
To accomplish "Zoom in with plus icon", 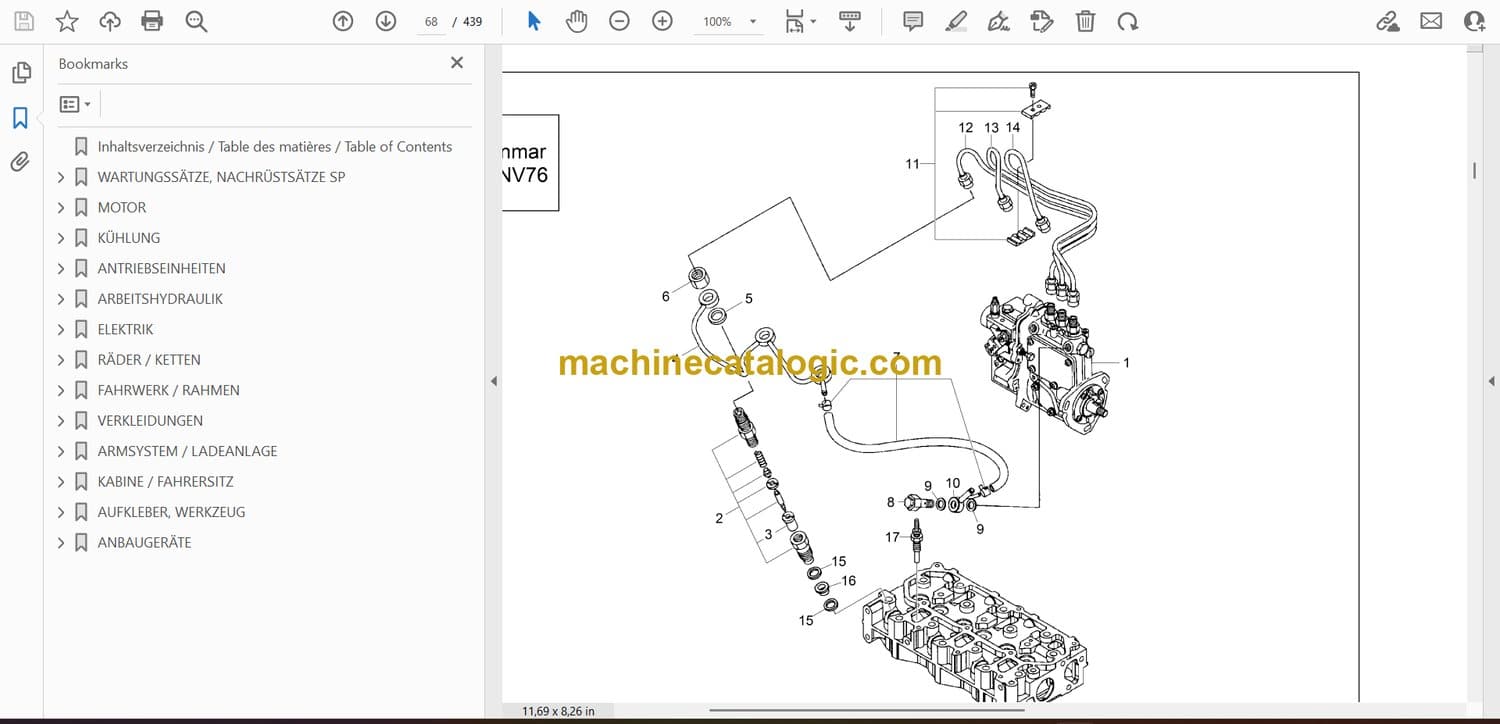I will tap(662, 21).
